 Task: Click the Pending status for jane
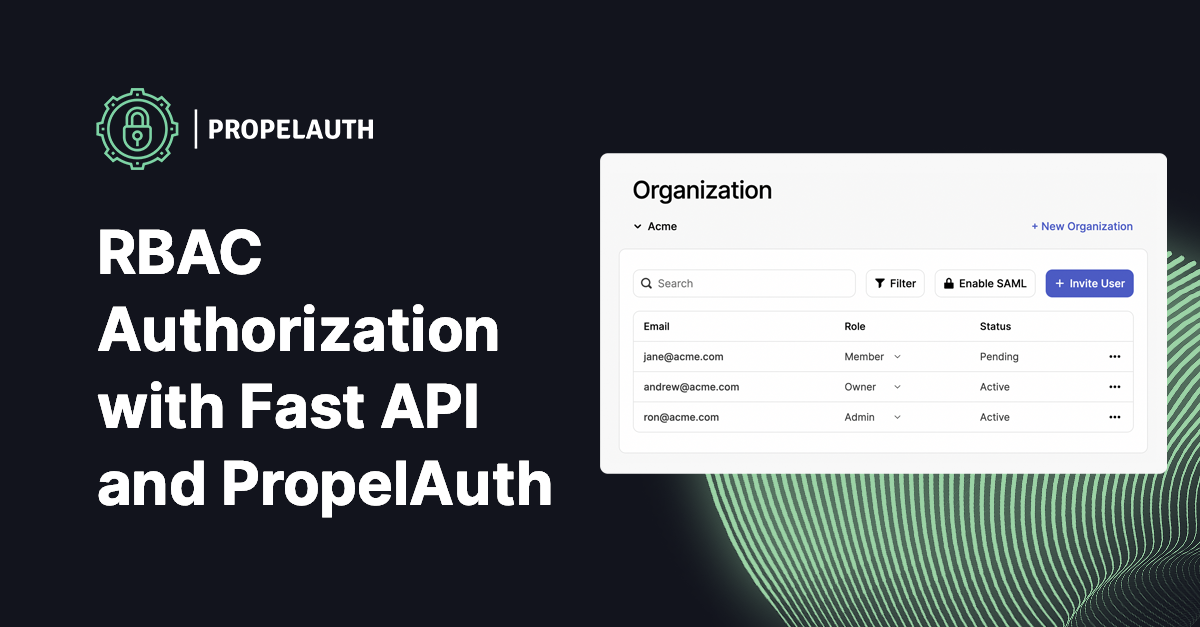pos(999,357)
